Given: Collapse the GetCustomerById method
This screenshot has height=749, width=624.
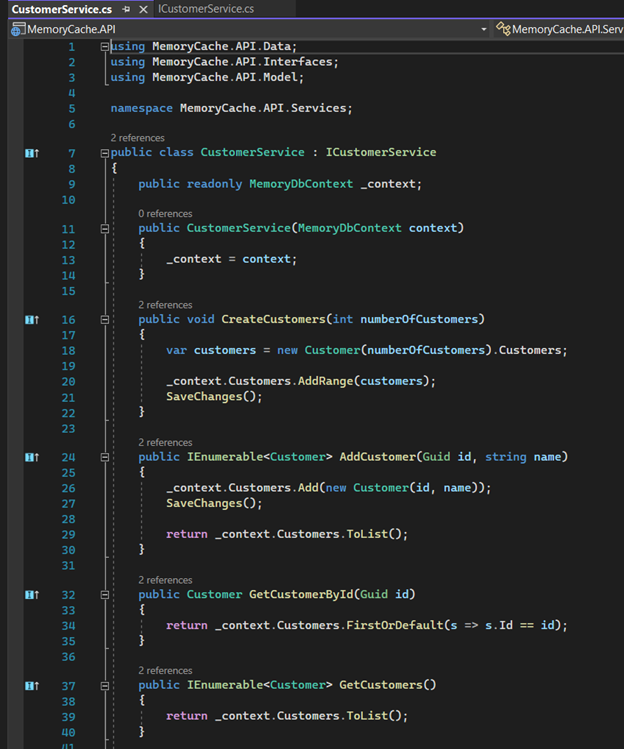Looking at the screenshot, I should tap(105, 594).
